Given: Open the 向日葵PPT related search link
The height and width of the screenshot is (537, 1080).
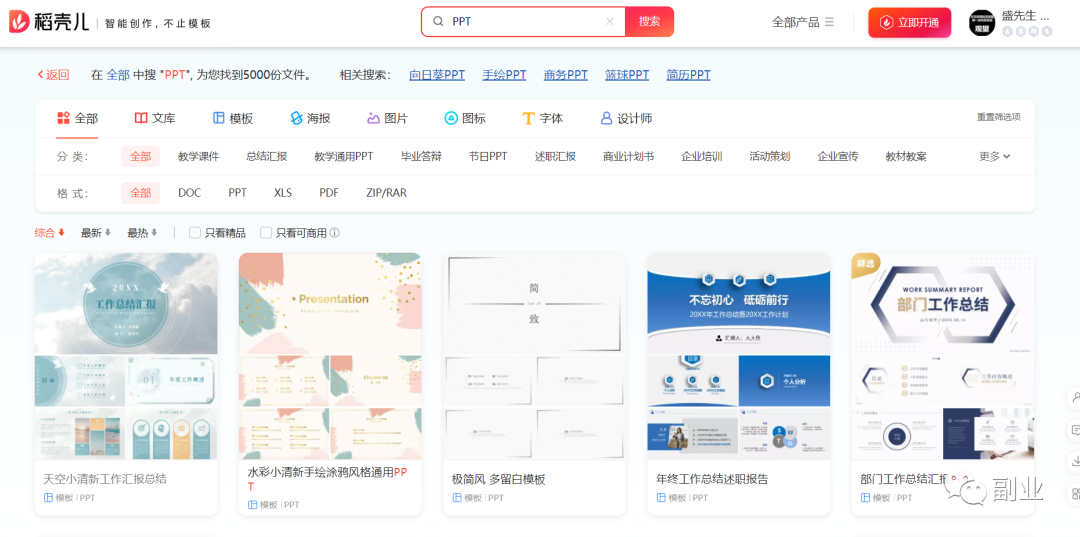Looking at the screenshot, I should point(437,75).
